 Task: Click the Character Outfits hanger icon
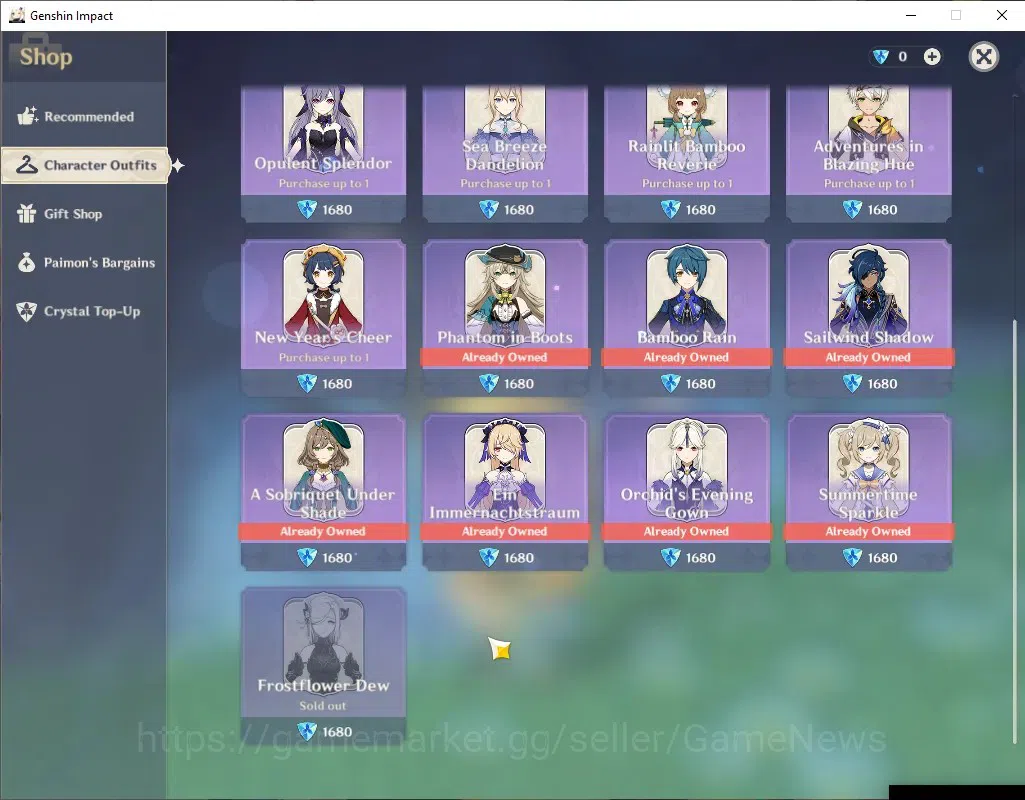(27, 165)
